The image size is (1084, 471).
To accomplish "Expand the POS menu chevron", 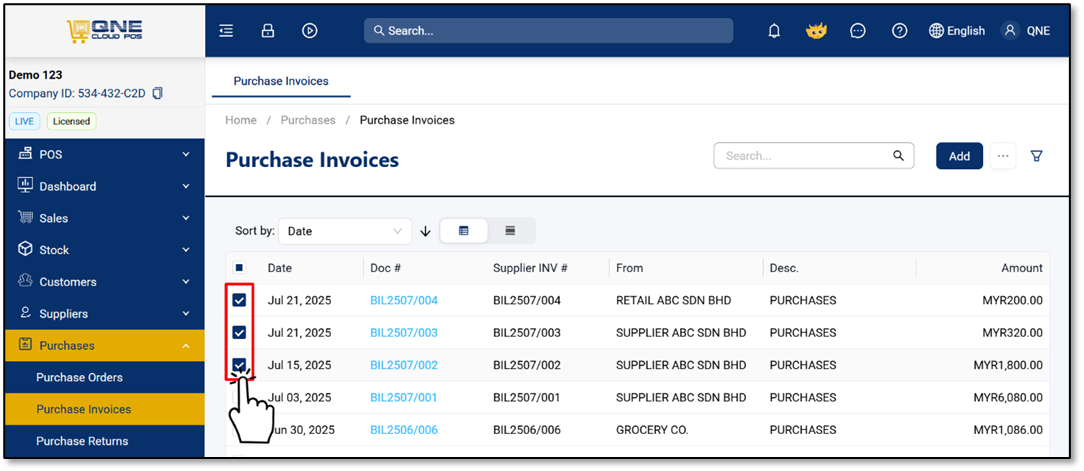I will pos(185,154).
